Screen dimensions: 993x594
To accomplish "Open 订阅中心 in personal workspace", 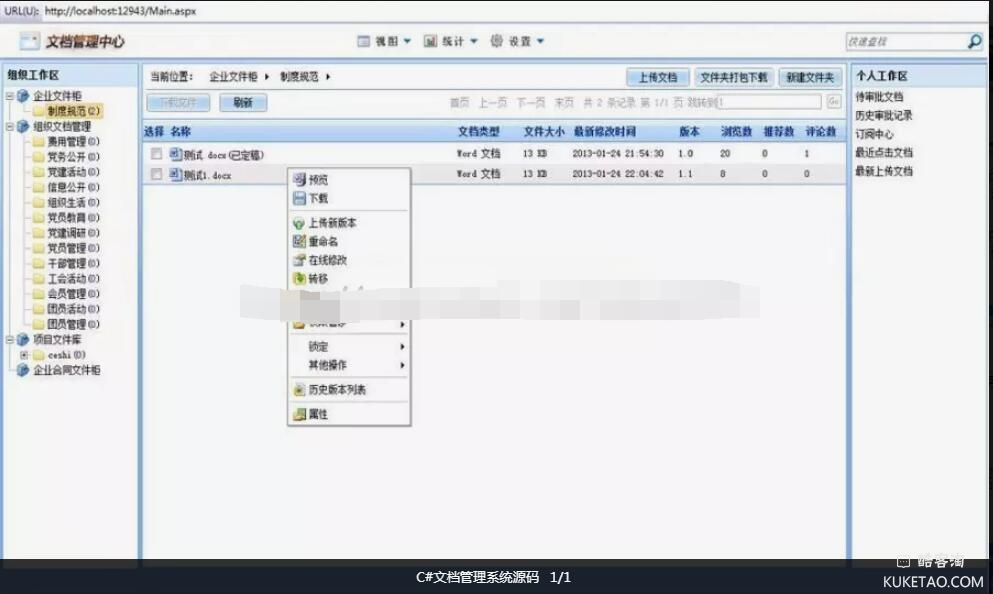I will click(874, 134).
